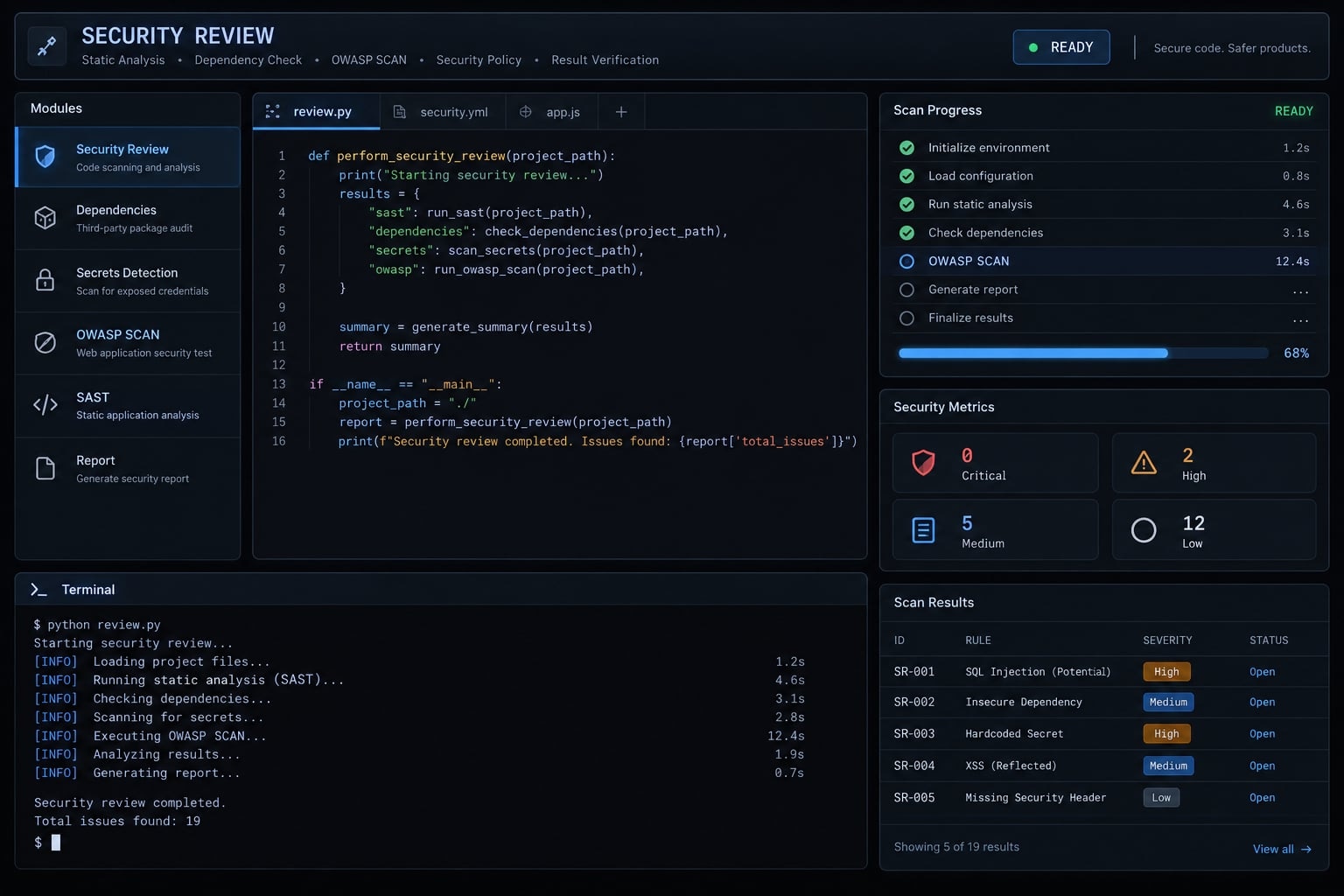Click the Report document icon
Screen dimensions: 1344x896
tap(45, 468)
